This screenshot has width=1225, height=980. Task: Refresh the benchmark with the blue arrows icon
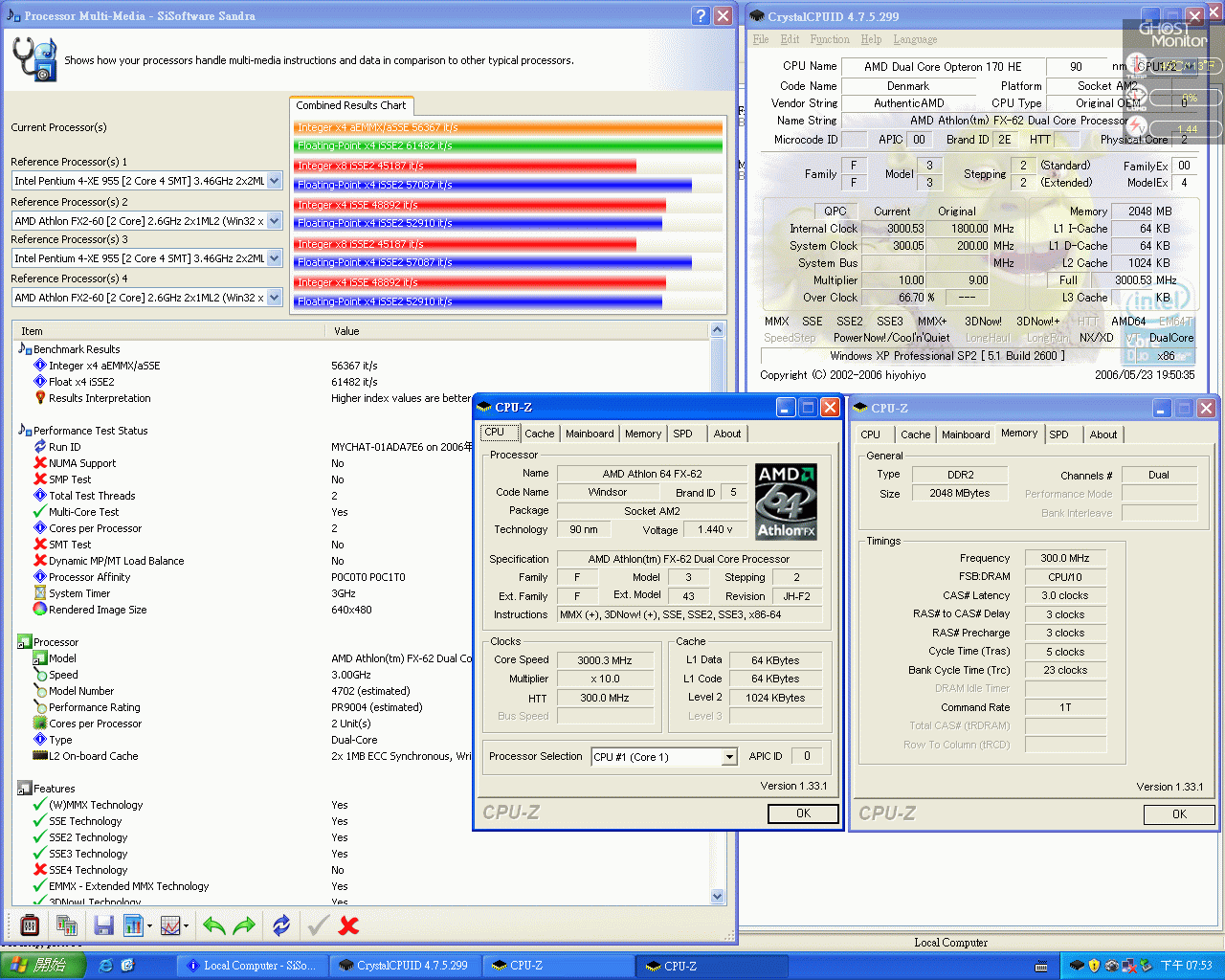pos(281,925)
